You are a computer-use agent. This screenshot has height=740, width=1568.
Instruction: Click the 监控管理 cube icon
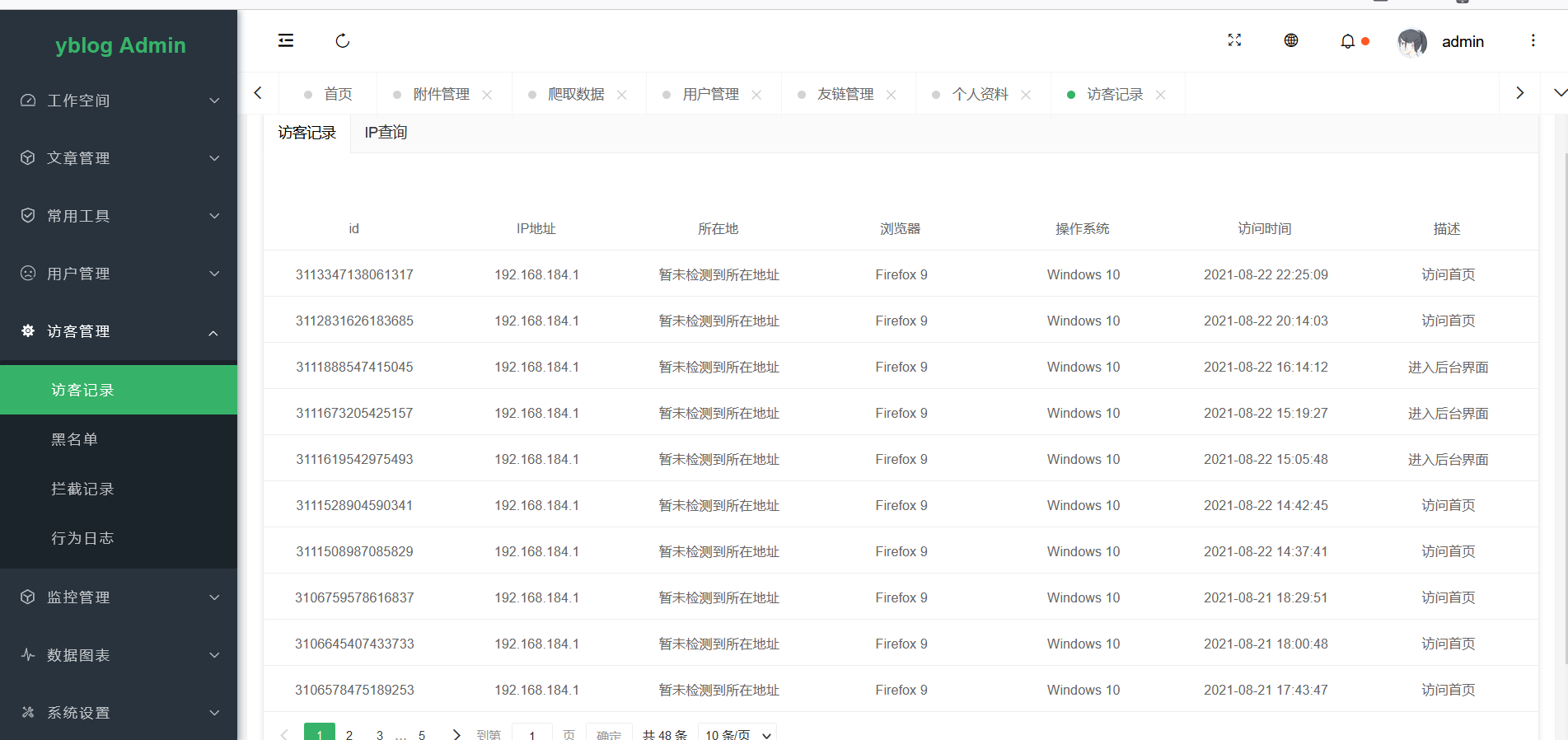[28, 597]
